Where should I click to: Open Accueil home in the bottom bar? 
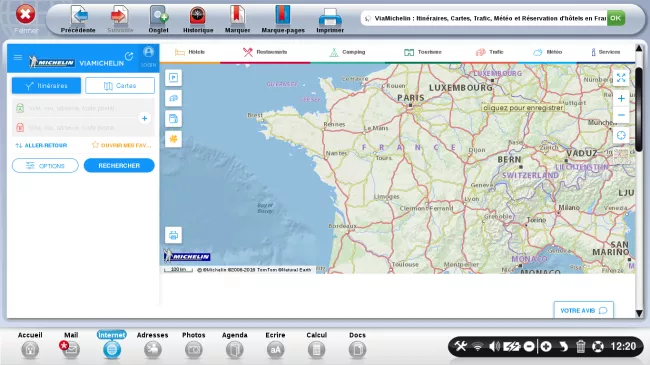pyautogui.click(x=30, y=345)
